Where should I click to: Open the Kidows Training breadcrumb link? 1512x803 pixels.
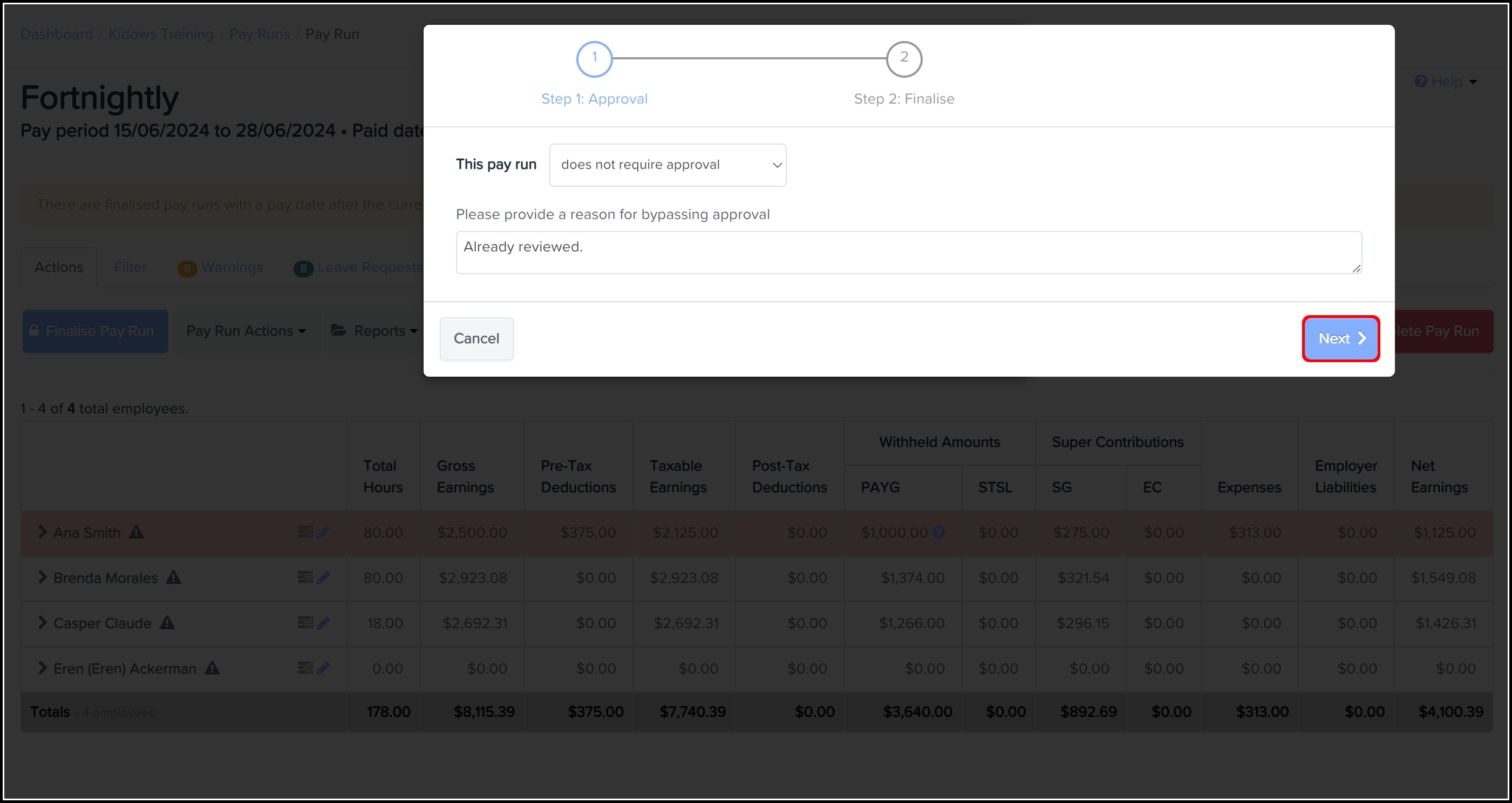161,34
